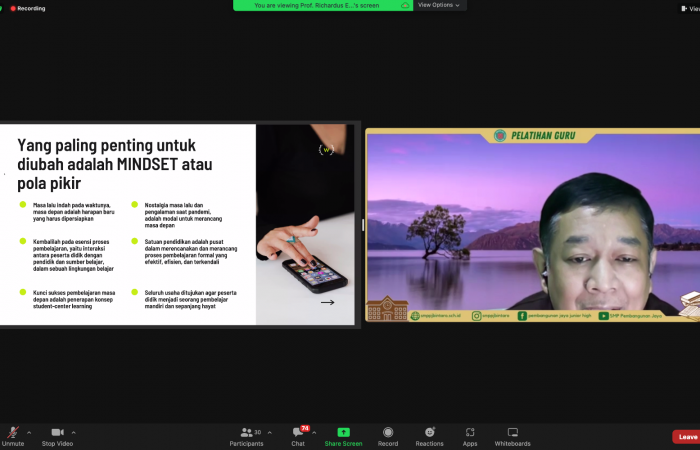
Task: Click the Recording indicator
Action: pyautogui.click(x=27, y=8)
